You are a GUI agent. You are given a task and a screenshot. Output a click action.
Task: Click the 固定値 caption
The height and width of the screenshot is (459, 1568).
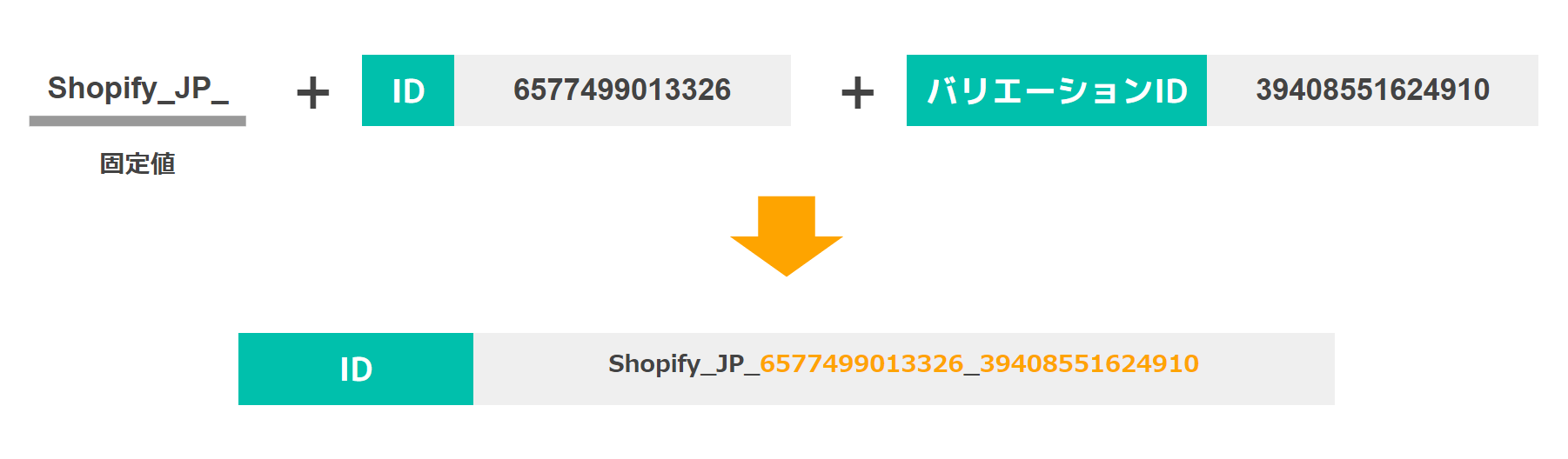pyautogui.click(x=137, y=163)
